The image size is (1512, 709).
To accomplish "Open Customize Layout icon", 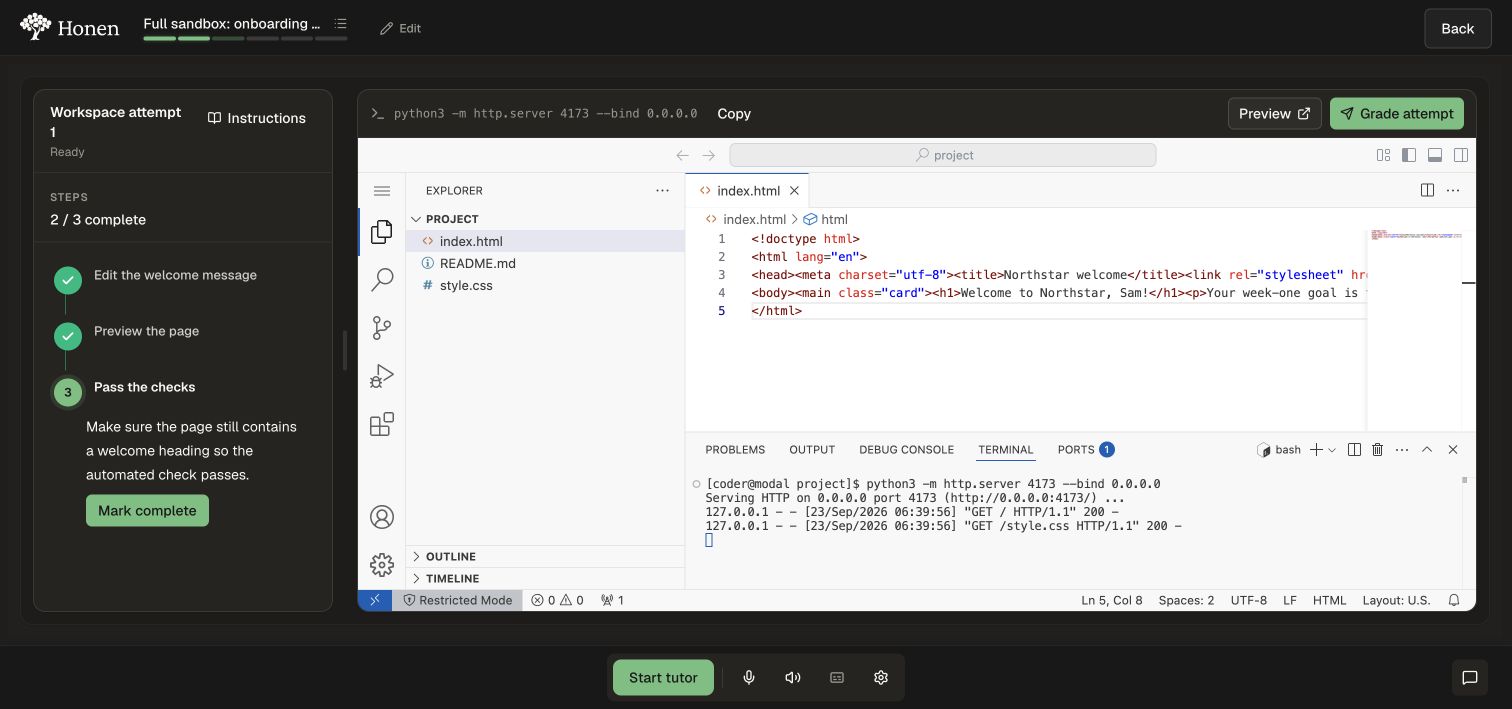I will point(1383,155).
